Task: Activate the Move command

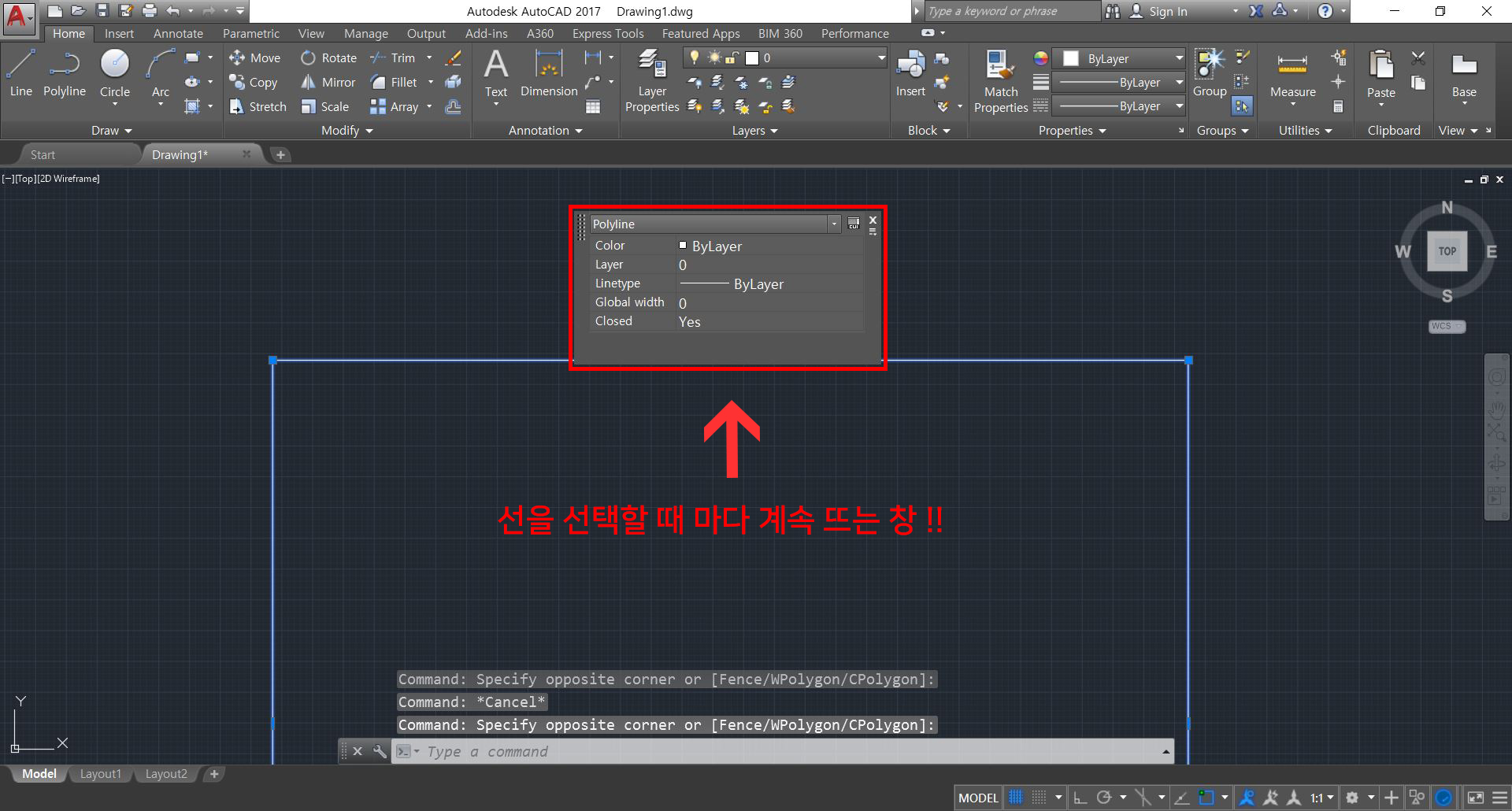Action: click(x=254, y=57)
